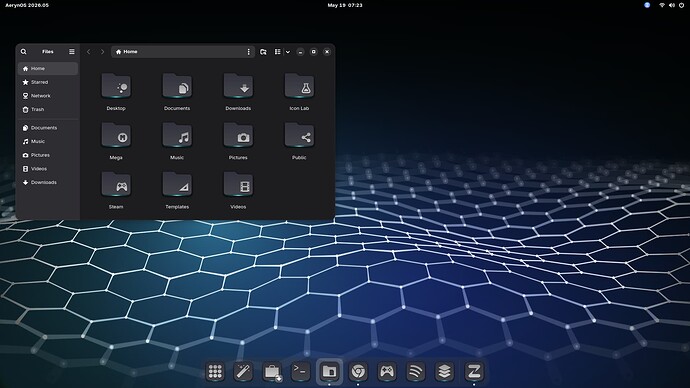
Task: Open the power menu in top bar
Action: pos(682,5)
